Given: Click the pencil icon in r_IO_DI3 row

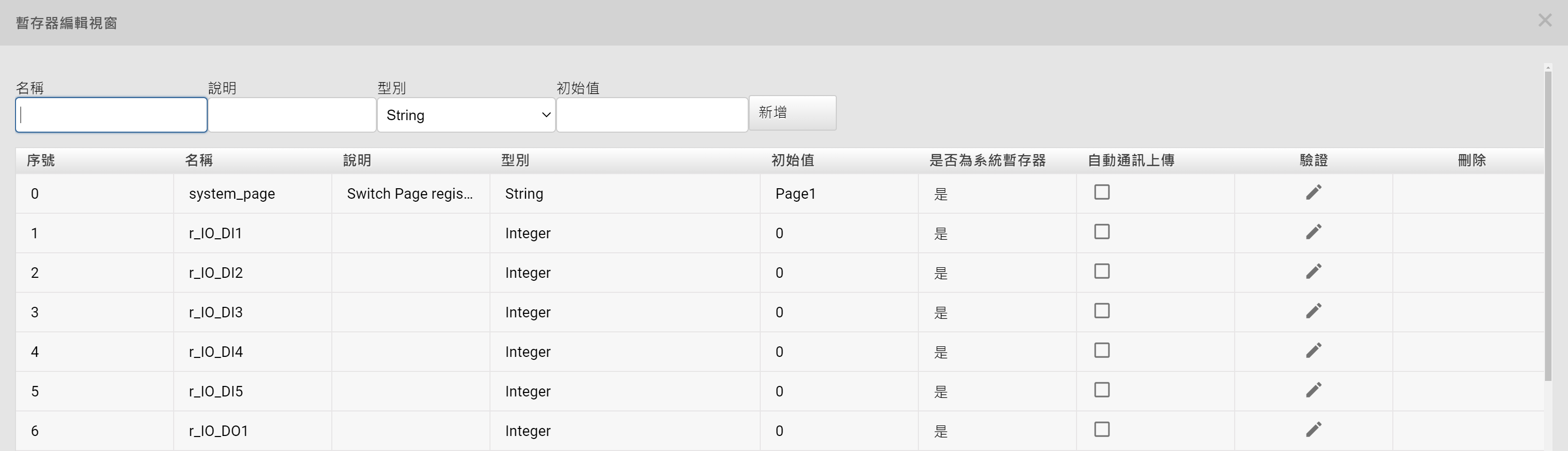Looking at the screenshot, I should pos(1314,311).
